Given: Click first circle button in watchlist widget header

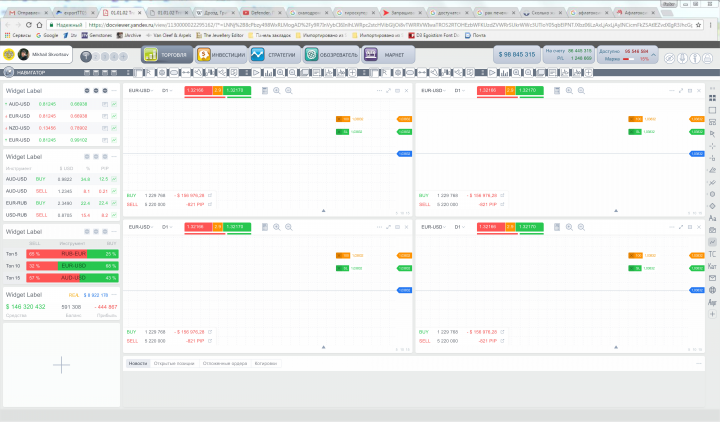Looking at the screenshot, I should click(87, 91).
